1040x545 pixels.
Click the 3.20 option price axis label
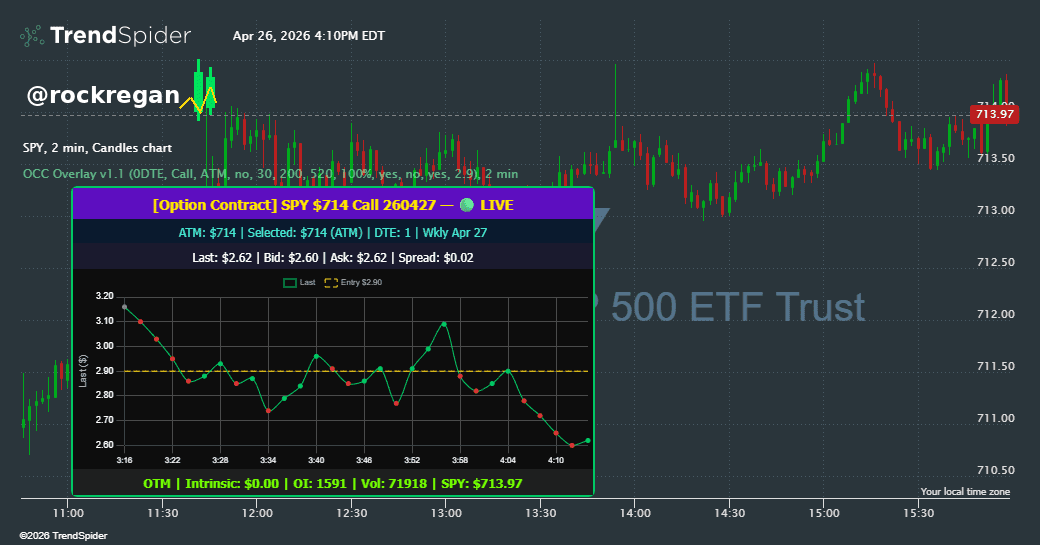pyautogui.click(x=105, y=296)
